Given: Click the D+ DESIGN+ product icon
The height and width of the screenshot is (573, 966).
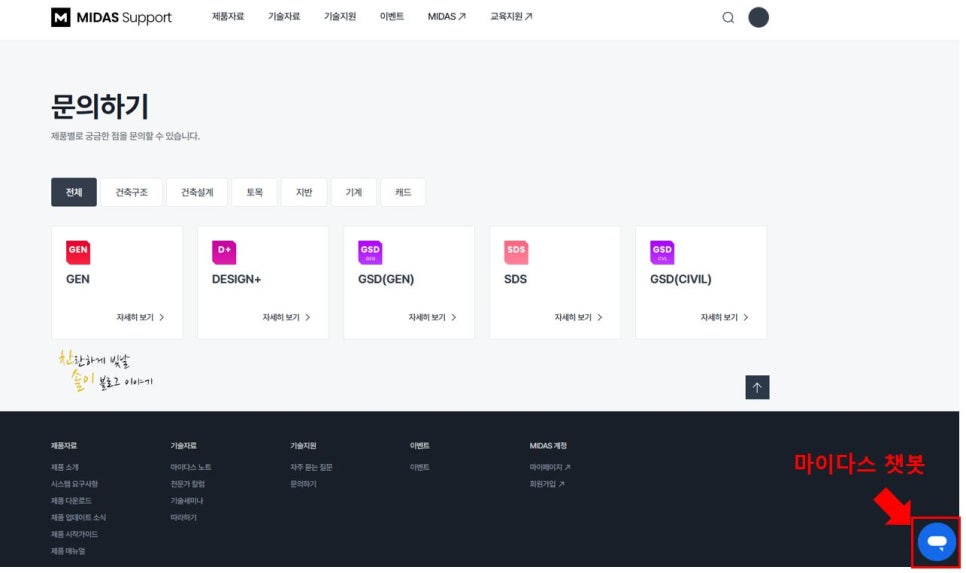Looking at the screenshot, I should point(224,252).
